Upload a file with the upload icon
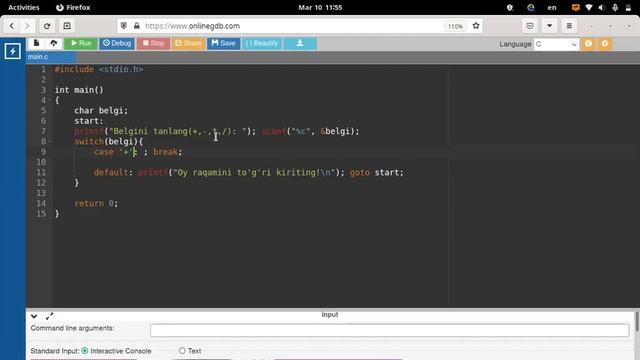The image size is (640, 360). point(53,43)
